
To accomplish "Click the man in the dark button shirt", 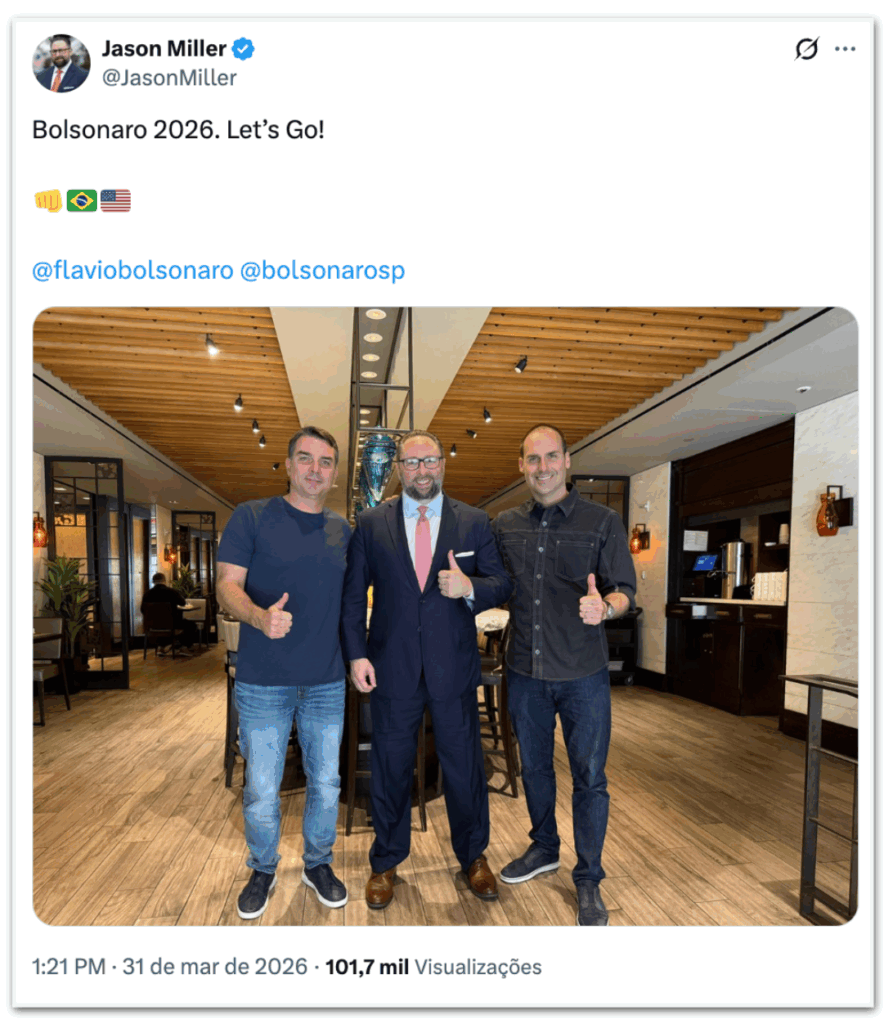I will pos(562,666).
